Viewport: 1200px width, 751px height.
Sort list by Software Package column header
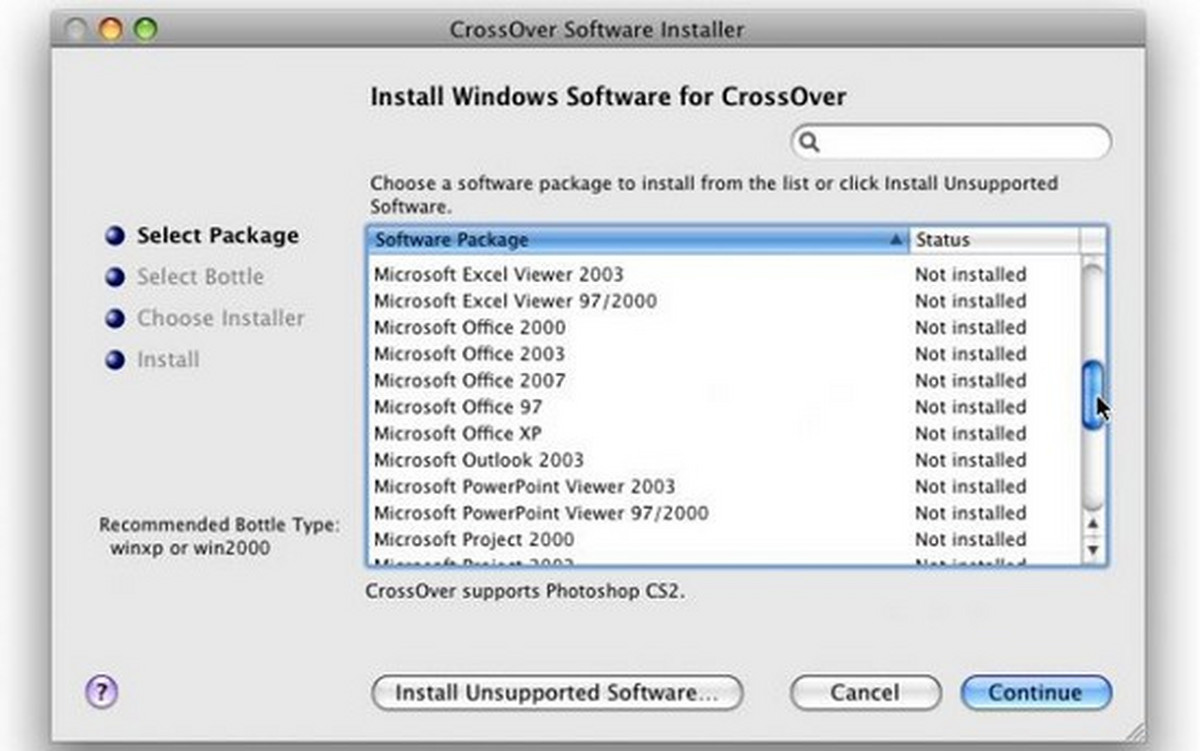637,240
